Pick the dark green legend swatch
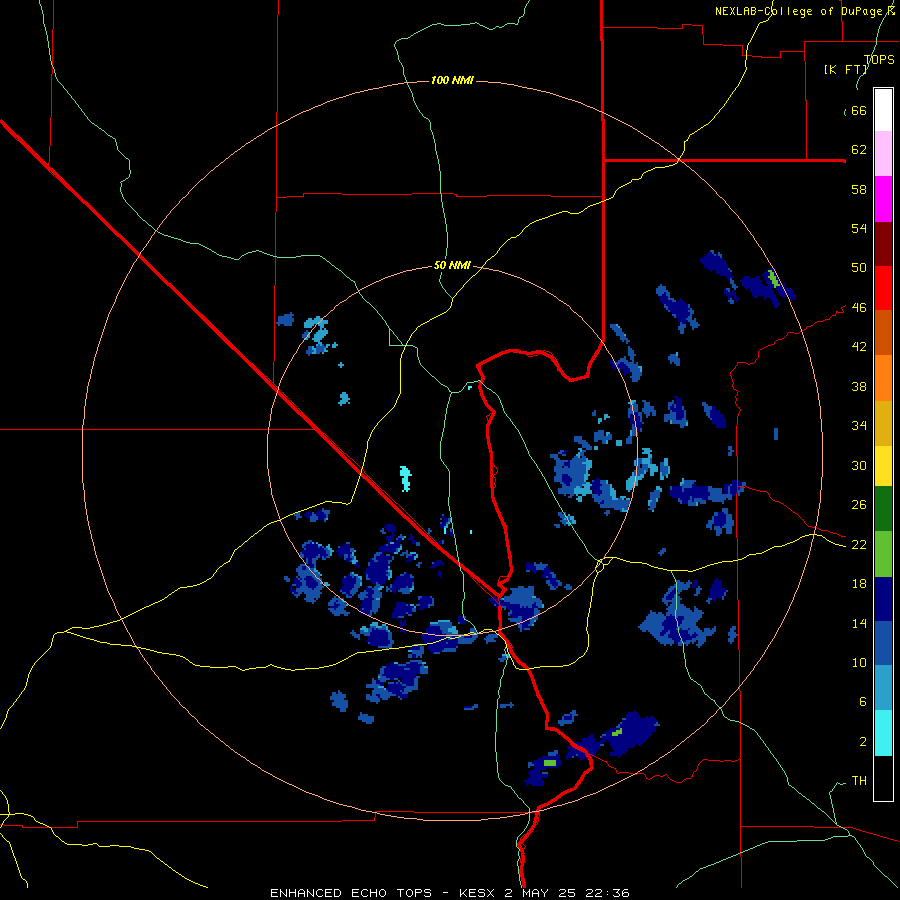The height and width of the screenshot is (900, 900). (x=883, y=509)
